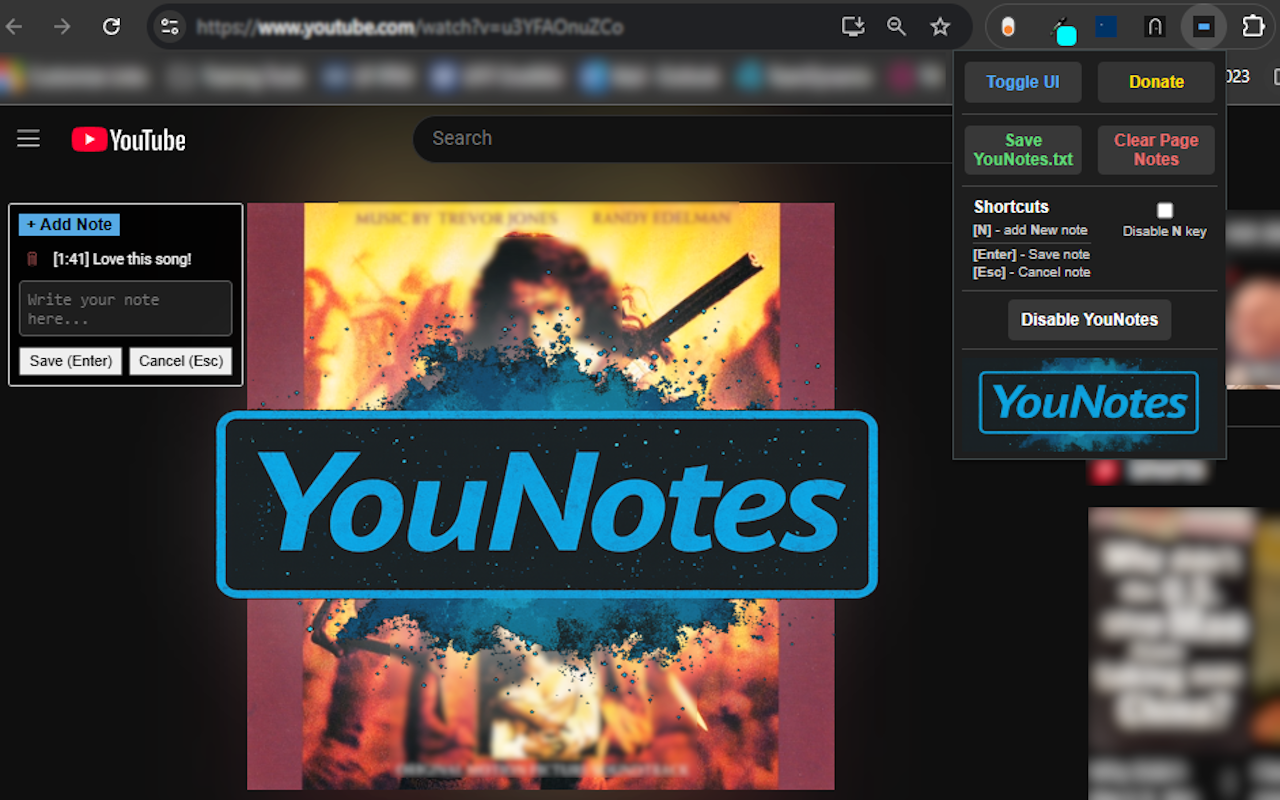Open the YouTube hamburger menu
This screenshot has height=800, width=1280.
pyautogui.click(x=29, y=139)
